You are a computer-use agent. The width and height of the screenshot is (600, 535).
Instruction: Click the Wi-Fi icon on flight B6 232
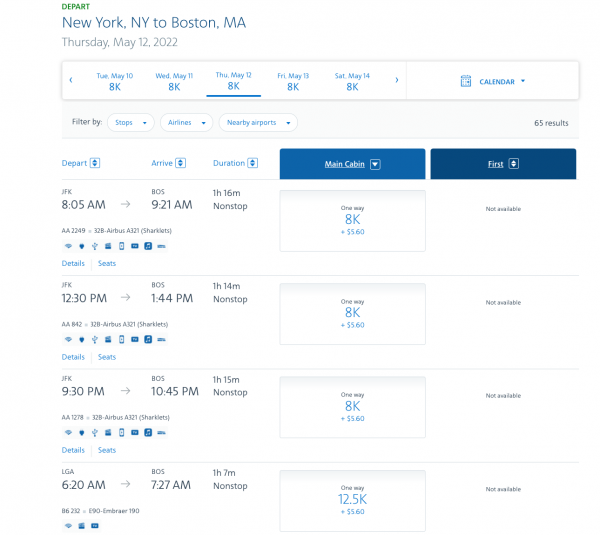tap(68, 525)
